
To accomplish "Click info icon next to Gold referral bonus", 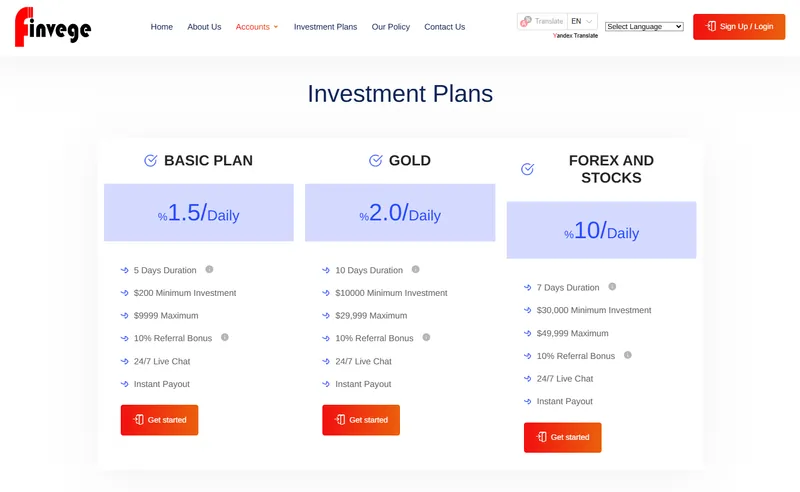I will 427,337.
